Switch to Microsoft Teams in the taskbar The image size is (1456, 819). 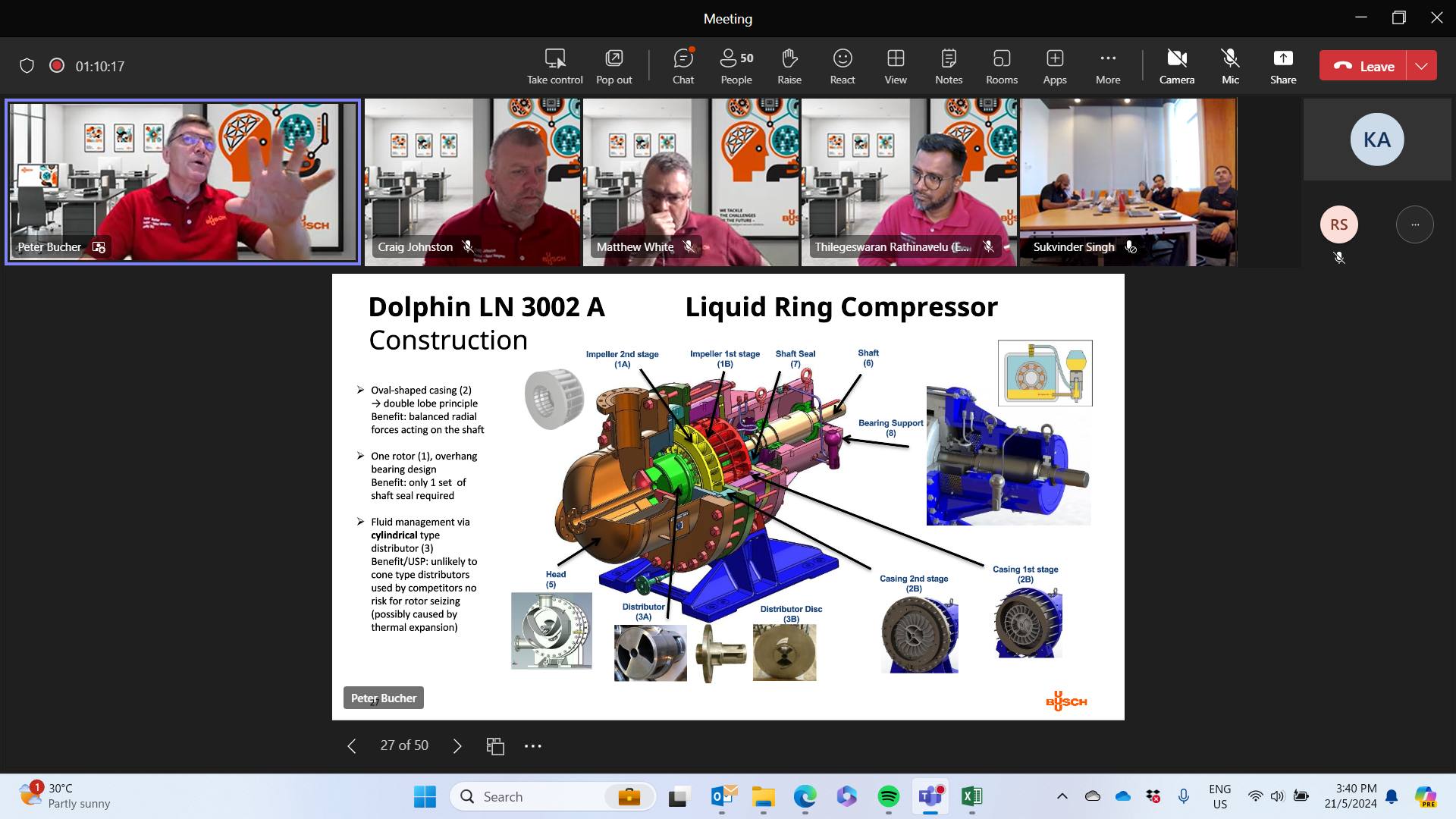pos(930,796)
